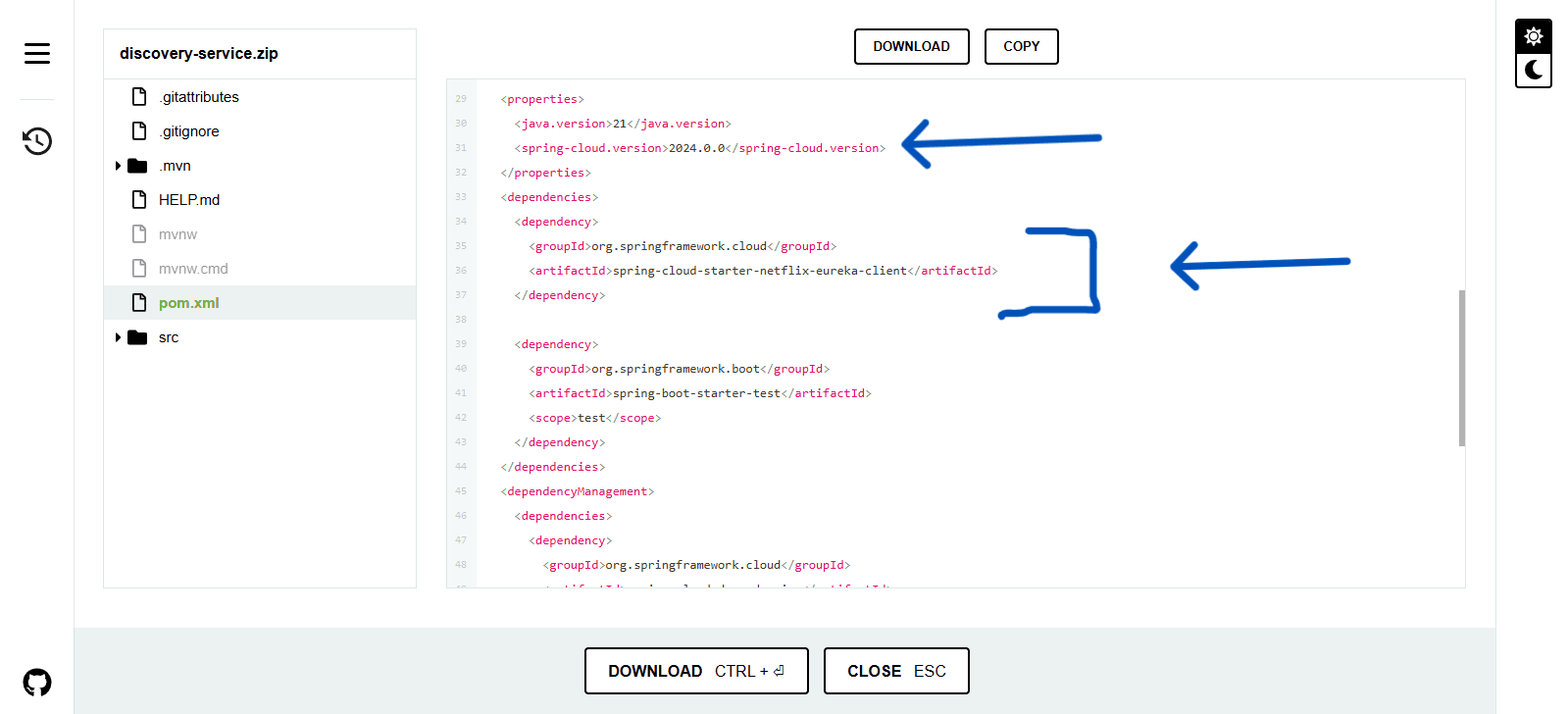The width and height of the screenshot is (1568, 714).
Task: Click the spring-boot-starter-test artifactId line
Action: point(700,393)
